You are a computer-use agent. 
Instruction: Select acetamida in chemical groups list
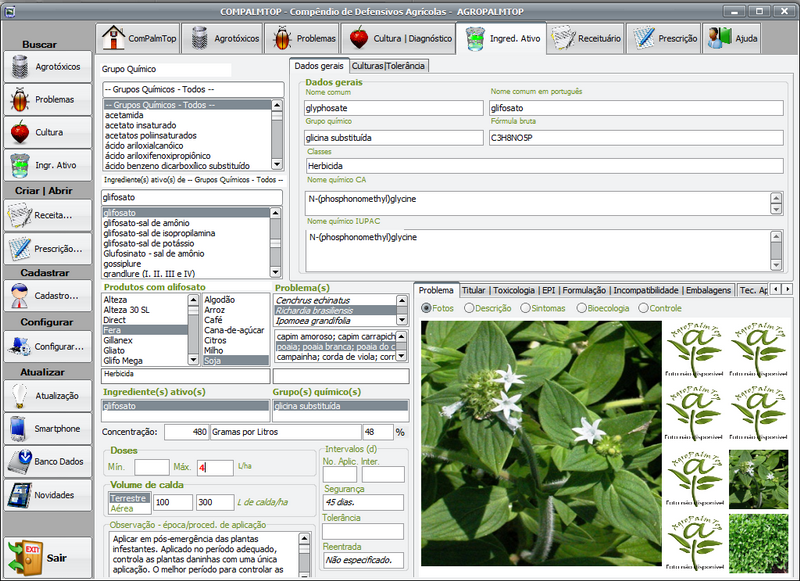(x=187, y=115)
